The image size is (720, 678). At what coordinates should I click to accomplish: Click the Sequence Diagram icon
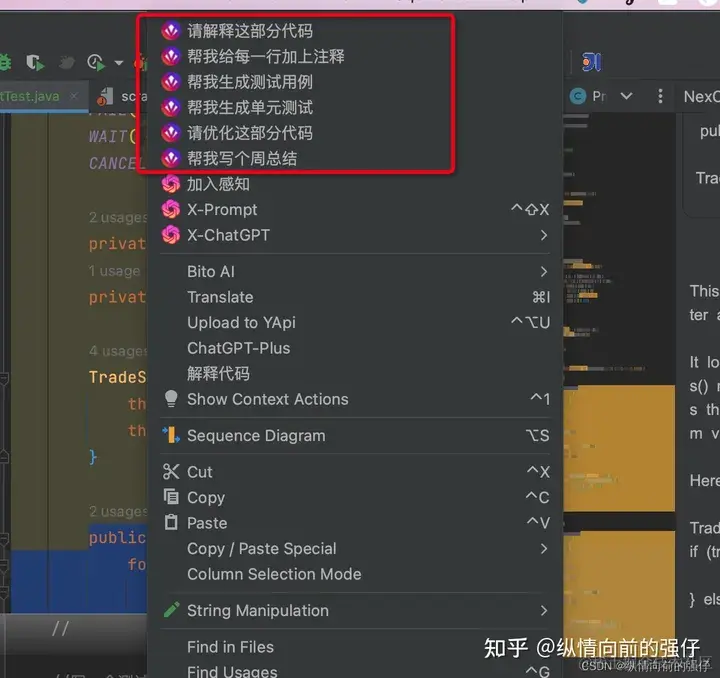coord(171,435)
